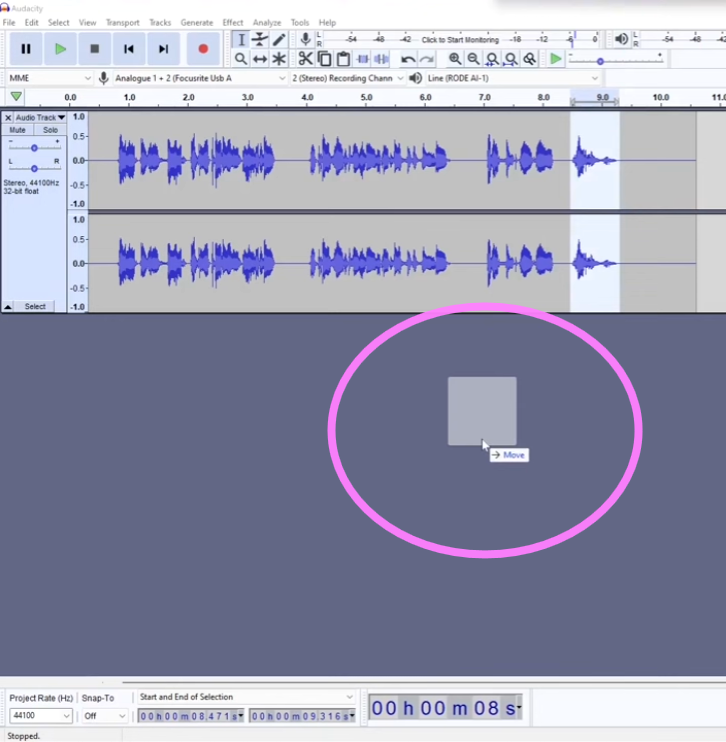Image resolution: width=726 pixels, height=742 pixels.
Task: Select the Envelope tool
Action: [x=260, y=40]
